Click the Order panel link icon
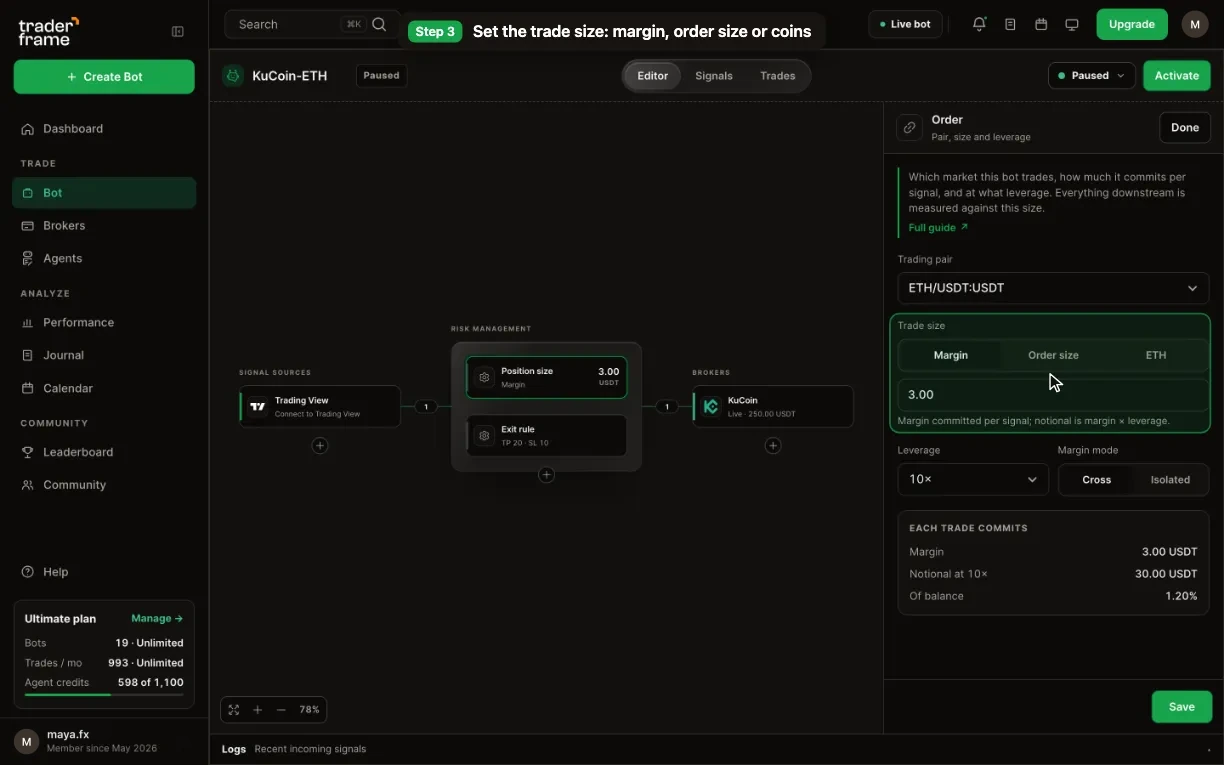The height and width of the screenshot is (765, 1224). [x=909, y=128]
